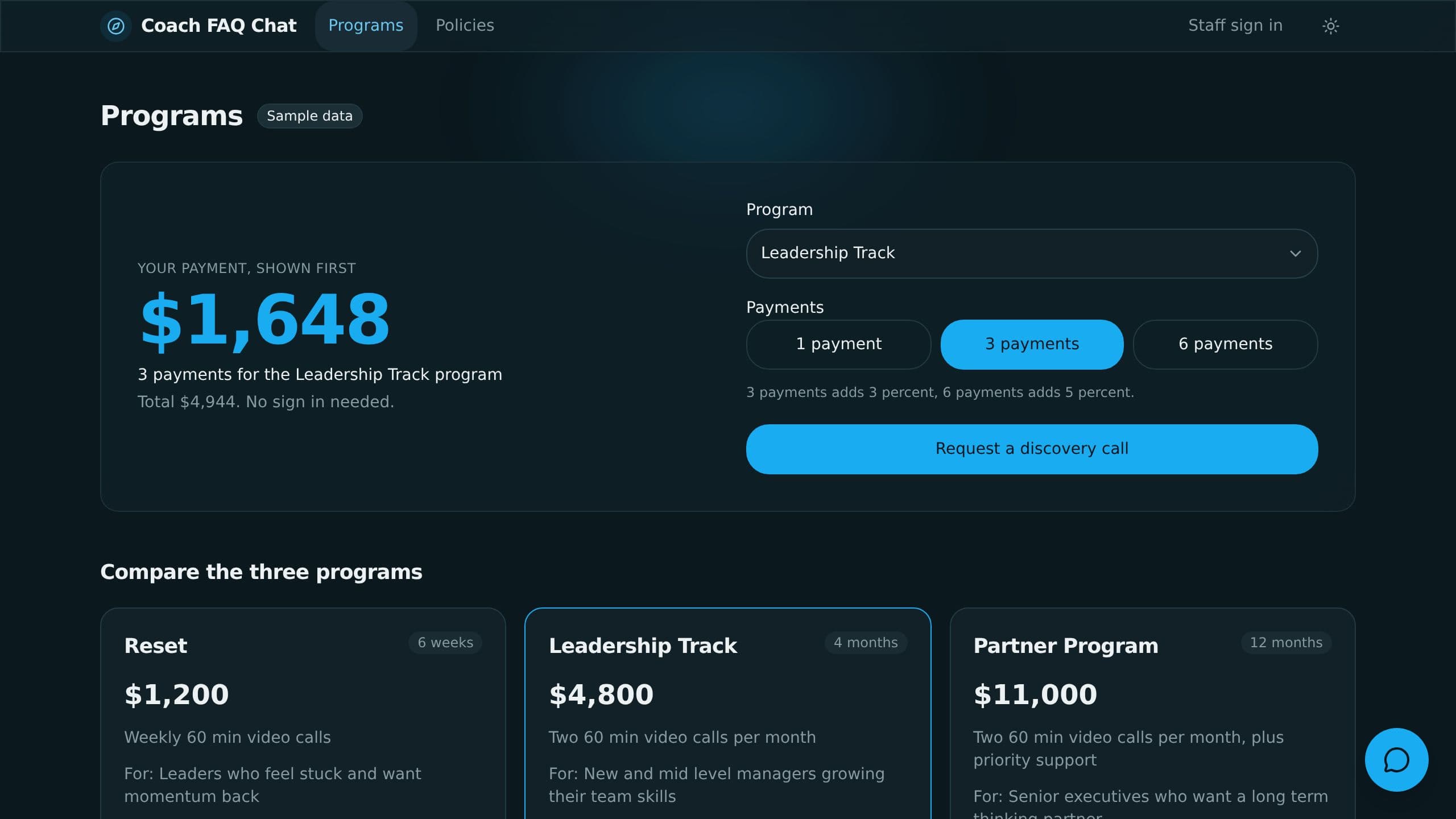Click the $1,200 price

click(x=176, y=695)
